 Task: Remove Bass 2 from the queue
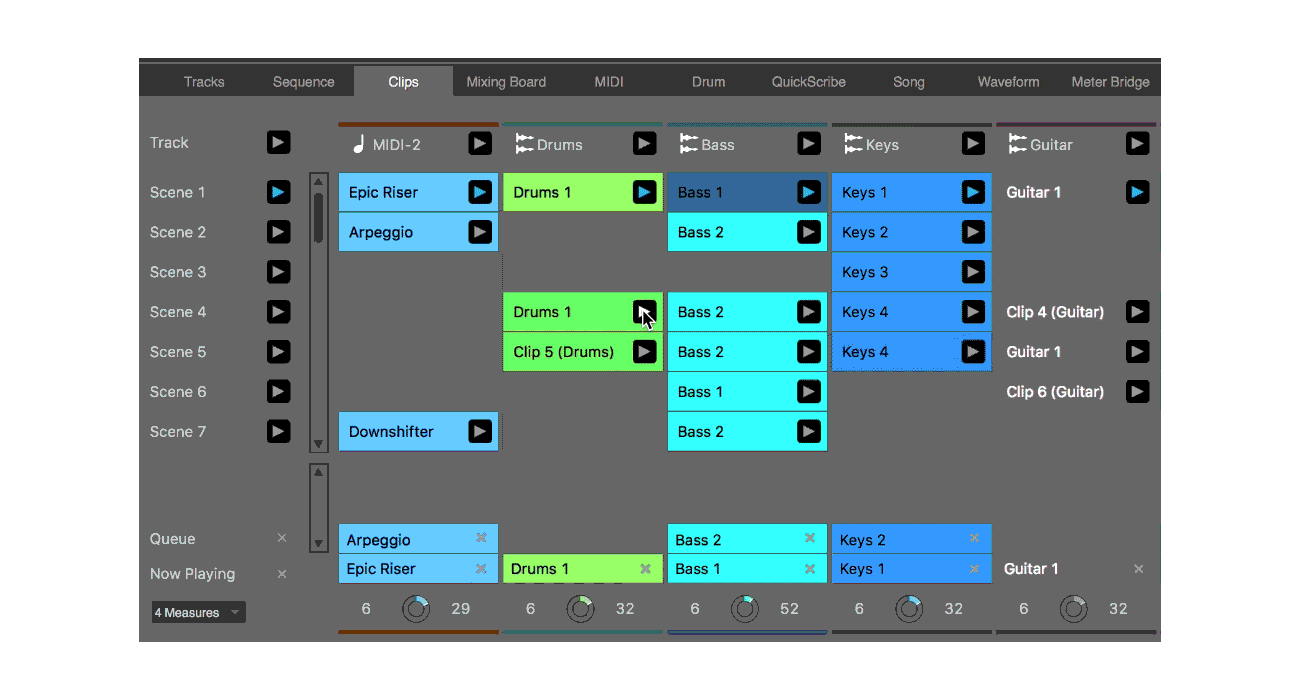(810, 538)
